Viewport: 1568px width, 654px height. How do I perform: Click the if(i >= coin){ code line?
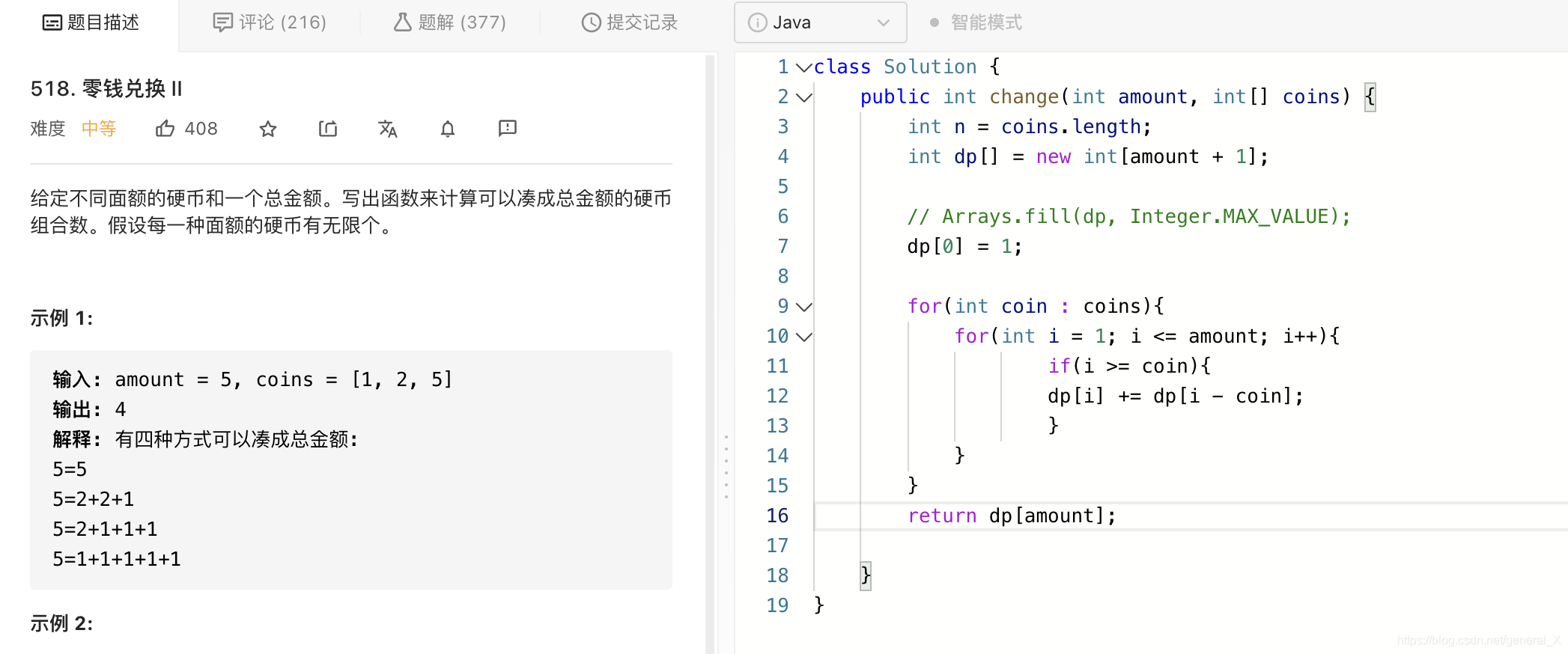point(1129,366)
